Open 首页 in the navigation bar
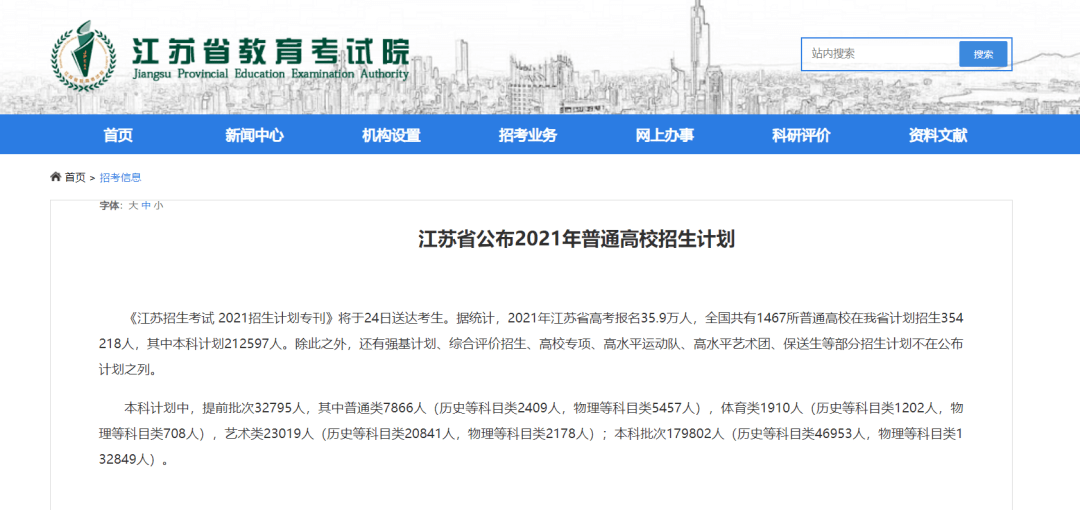This screenshot has height=510, width=1080. tap(118, 135)
